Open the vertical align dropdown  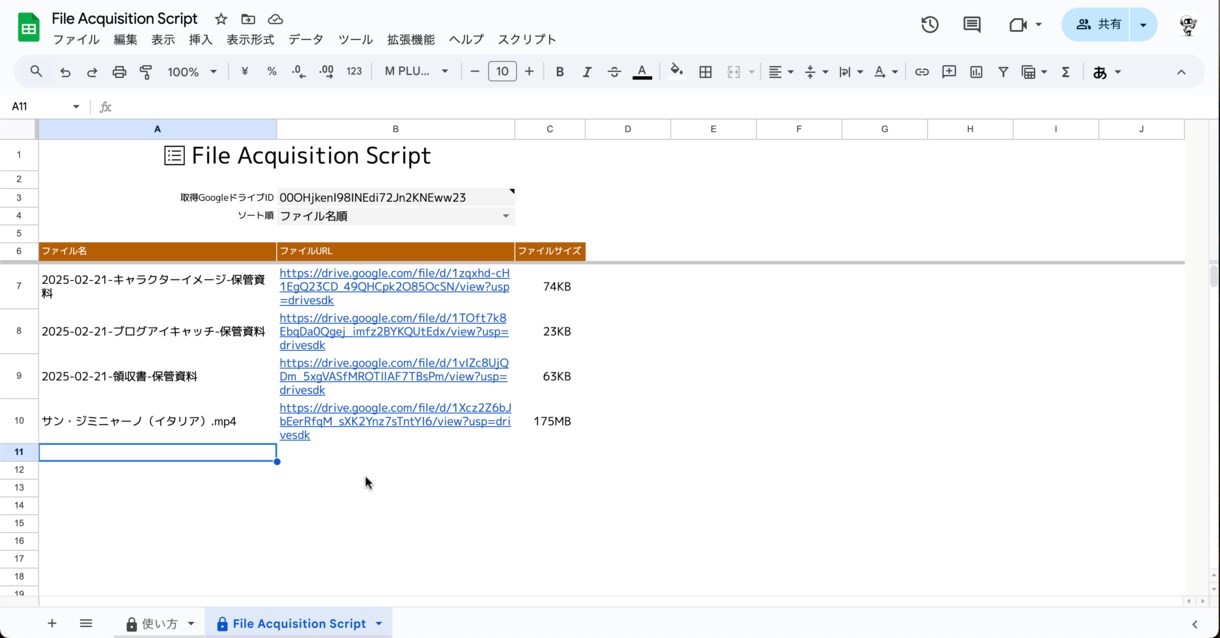(816, 72)
